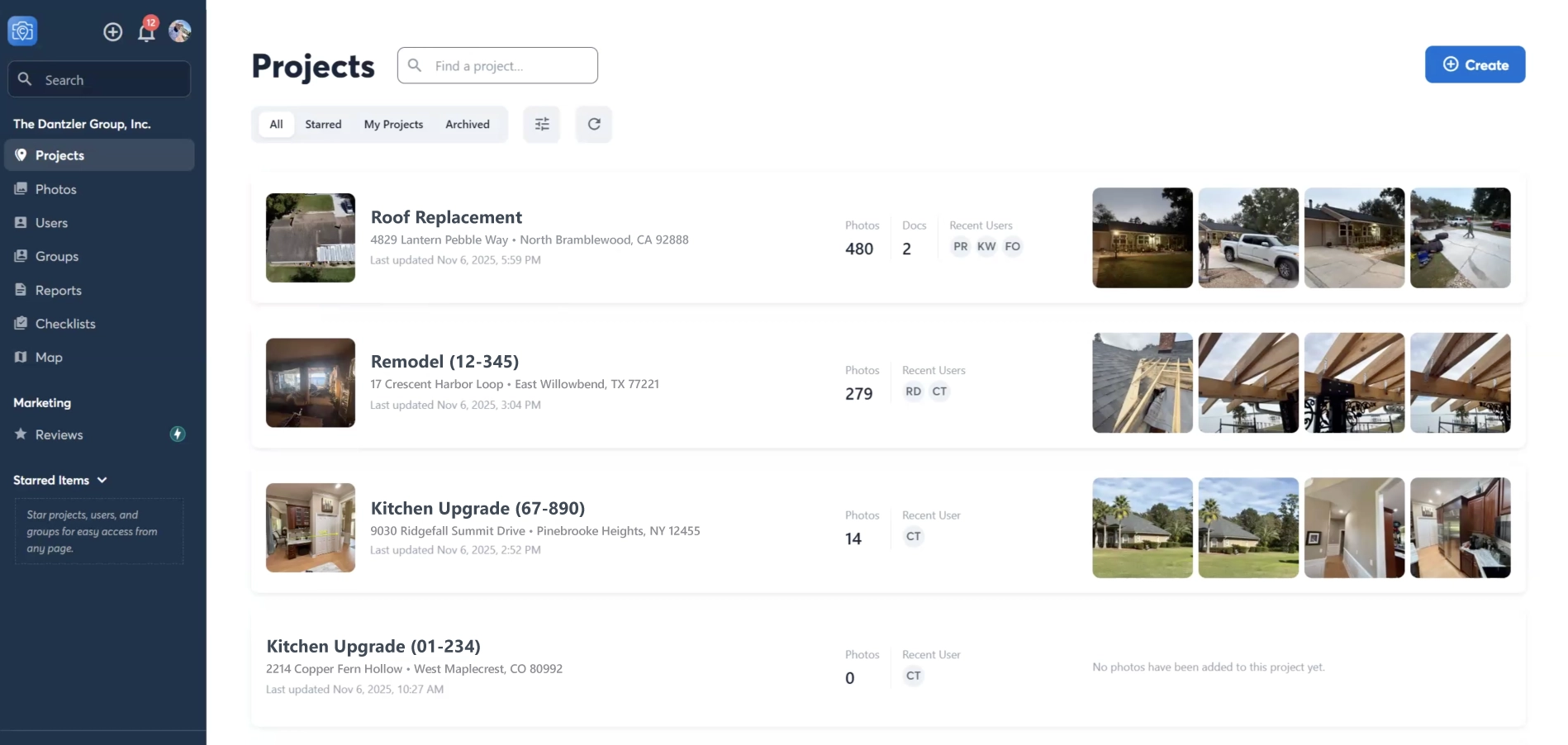The height and width of the screenshot is (745, 1568).
Task: Select the Archived tab
Action: tap(468, 124)
